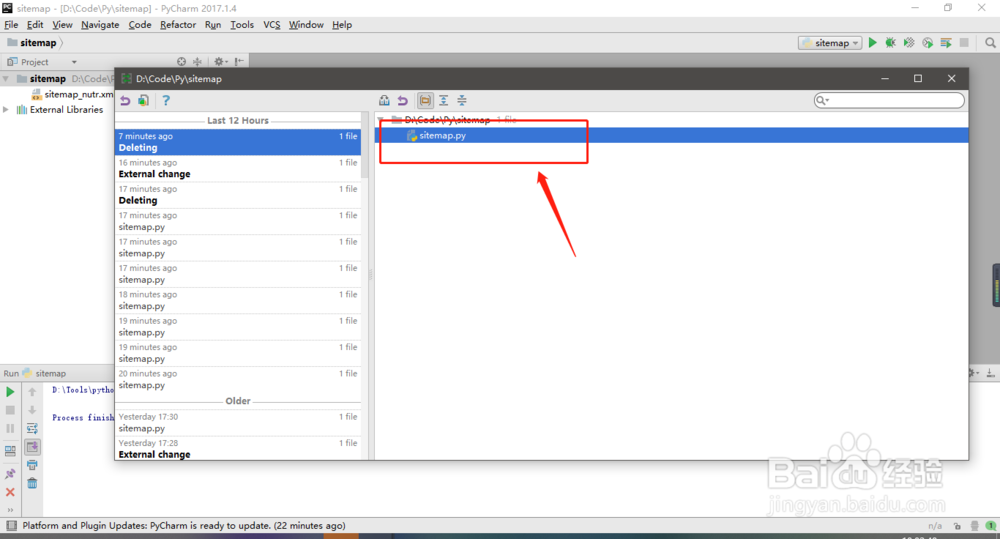The image size is (1000, 539).
Task: Click Scroll from Source icon in Project panel
Action: click(x=181, y=62)
